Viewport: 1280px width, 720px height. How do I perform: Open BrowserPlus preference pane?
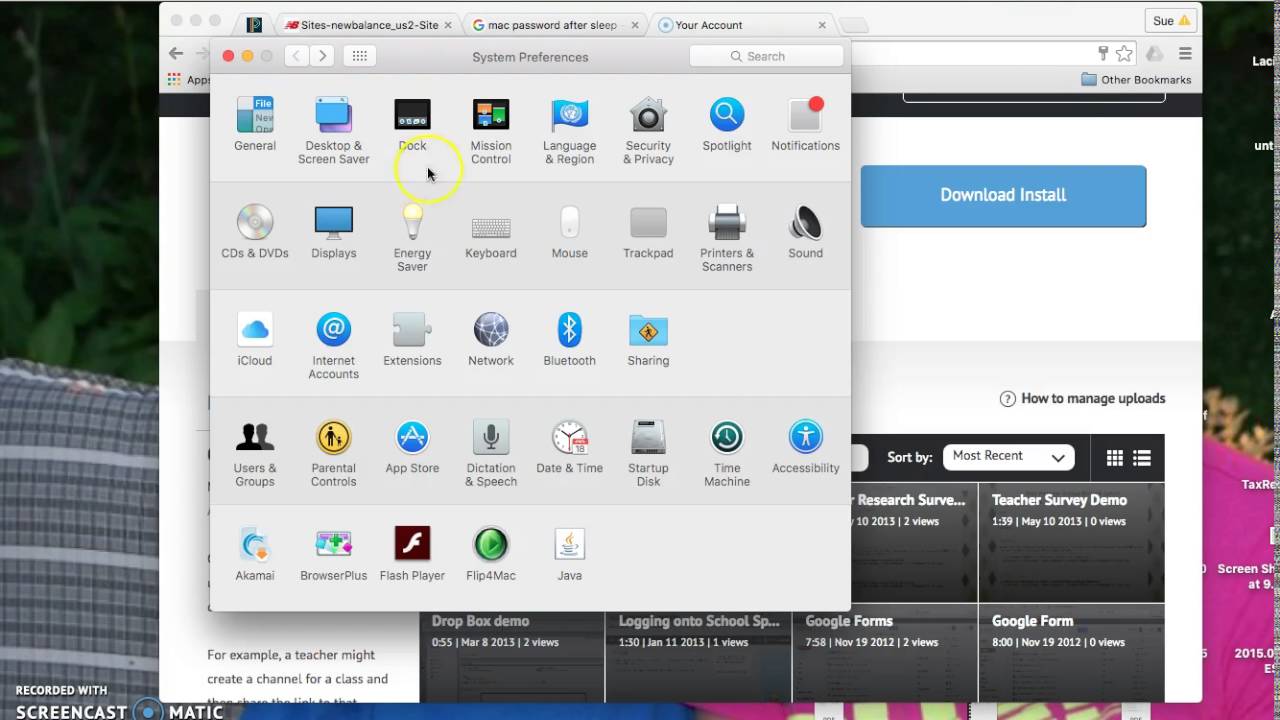[333, 554]
